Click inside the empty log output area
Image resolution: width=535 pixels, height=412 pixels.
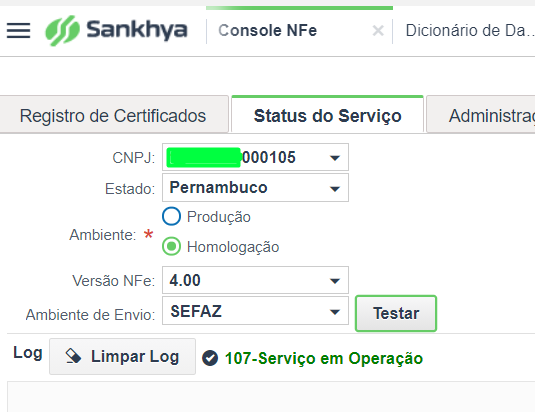(x=271, y=397)
